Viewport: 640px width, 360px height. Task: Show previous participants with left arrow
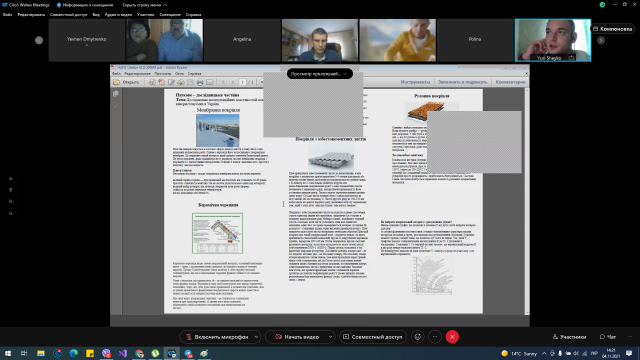pos(39,40)
